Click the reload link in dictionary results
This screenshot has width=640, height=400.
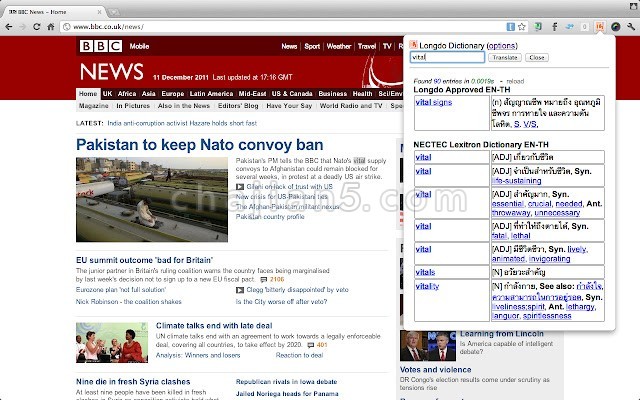[x=515, y=81]
